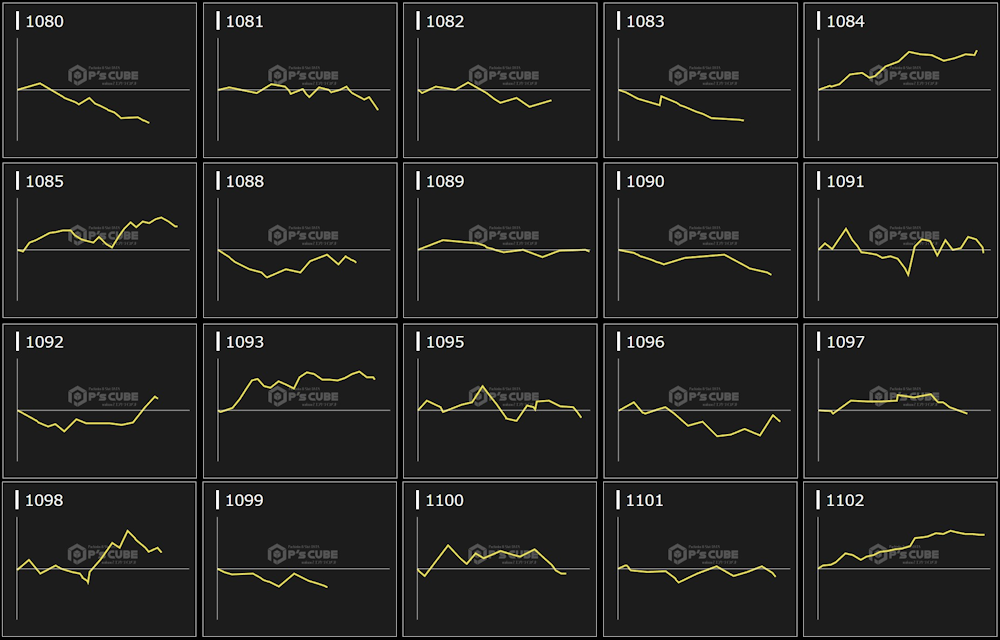1000x640 pixels.
Task: Choose the 1098 chart thumbnail
Action: [100, 559]
